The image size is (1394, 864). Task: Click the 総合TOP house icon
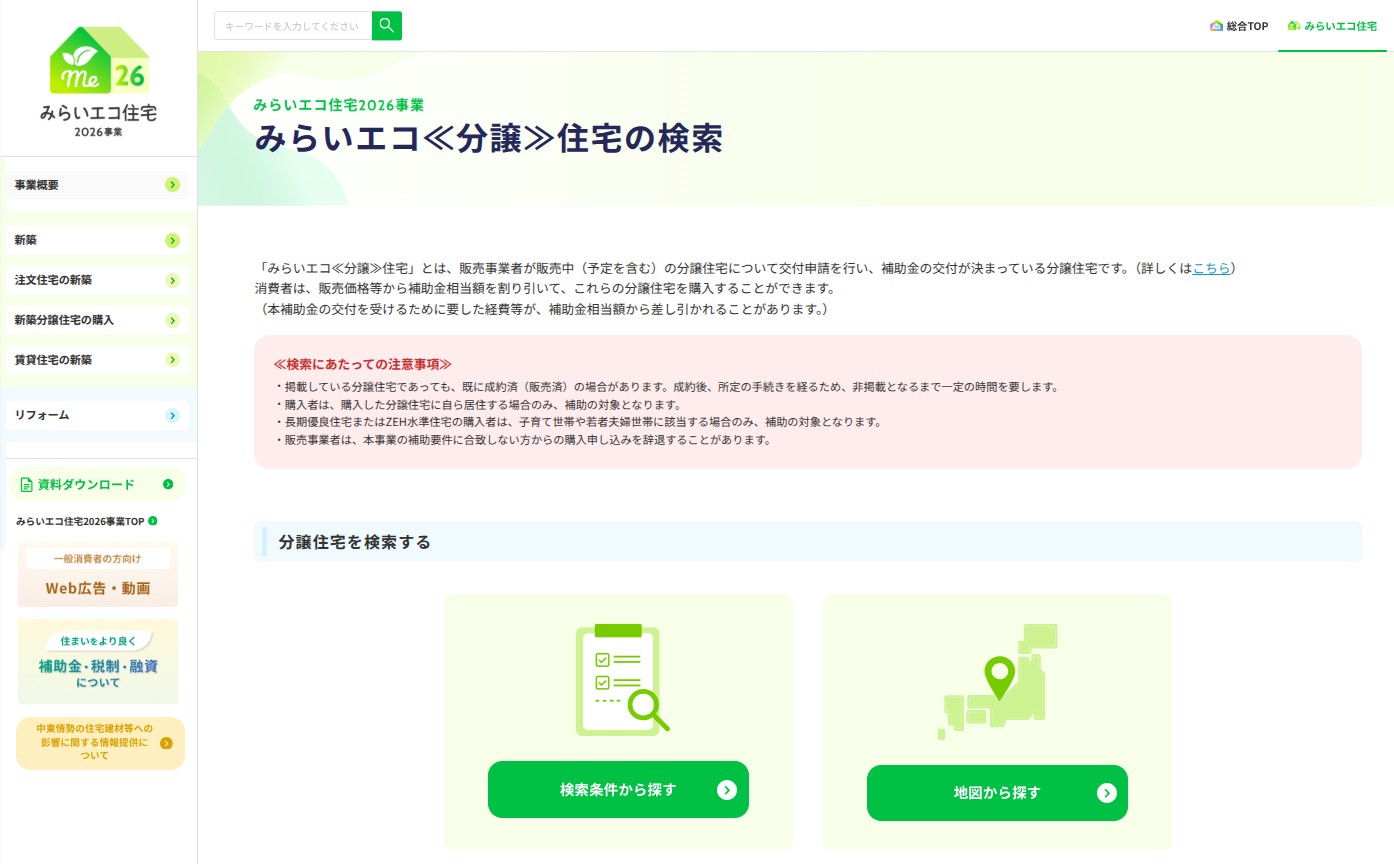click(x=1216, y=26)
